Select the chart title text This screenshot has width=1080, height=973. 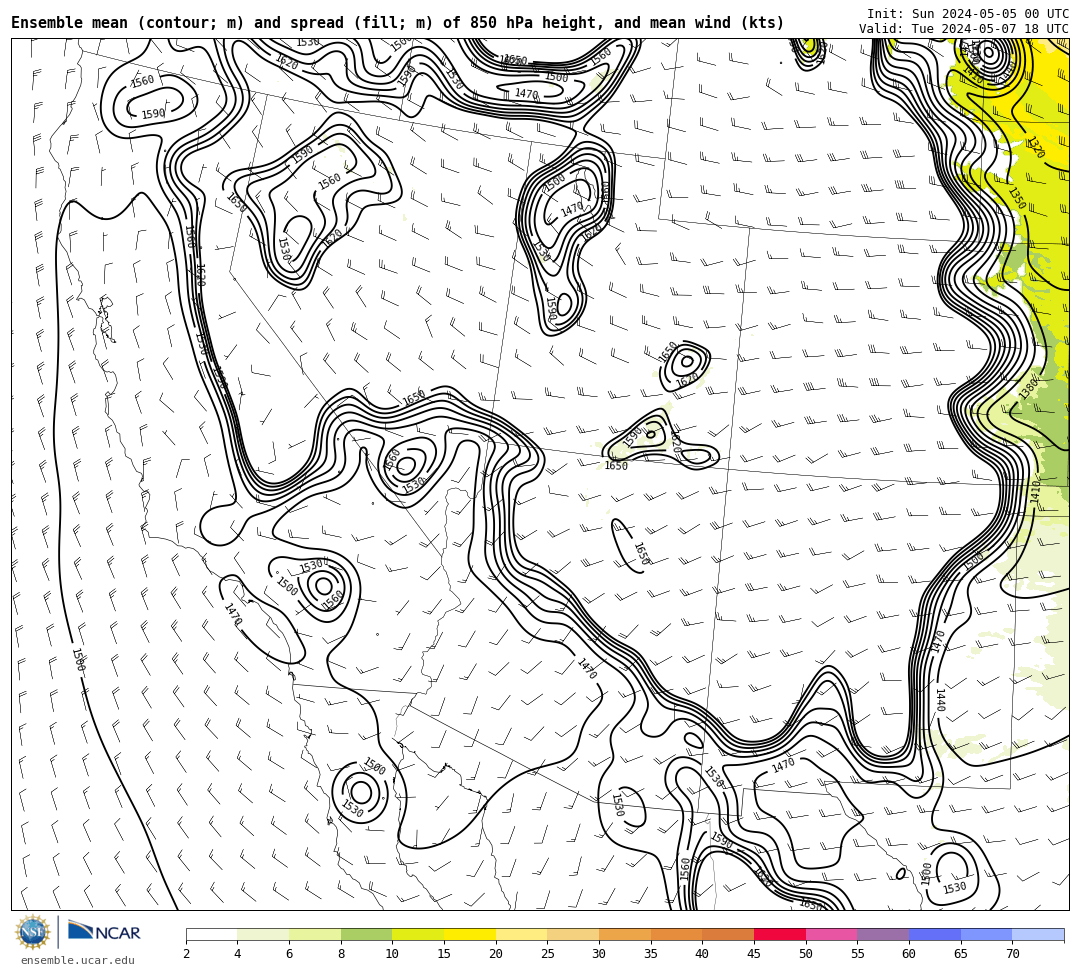397,23
